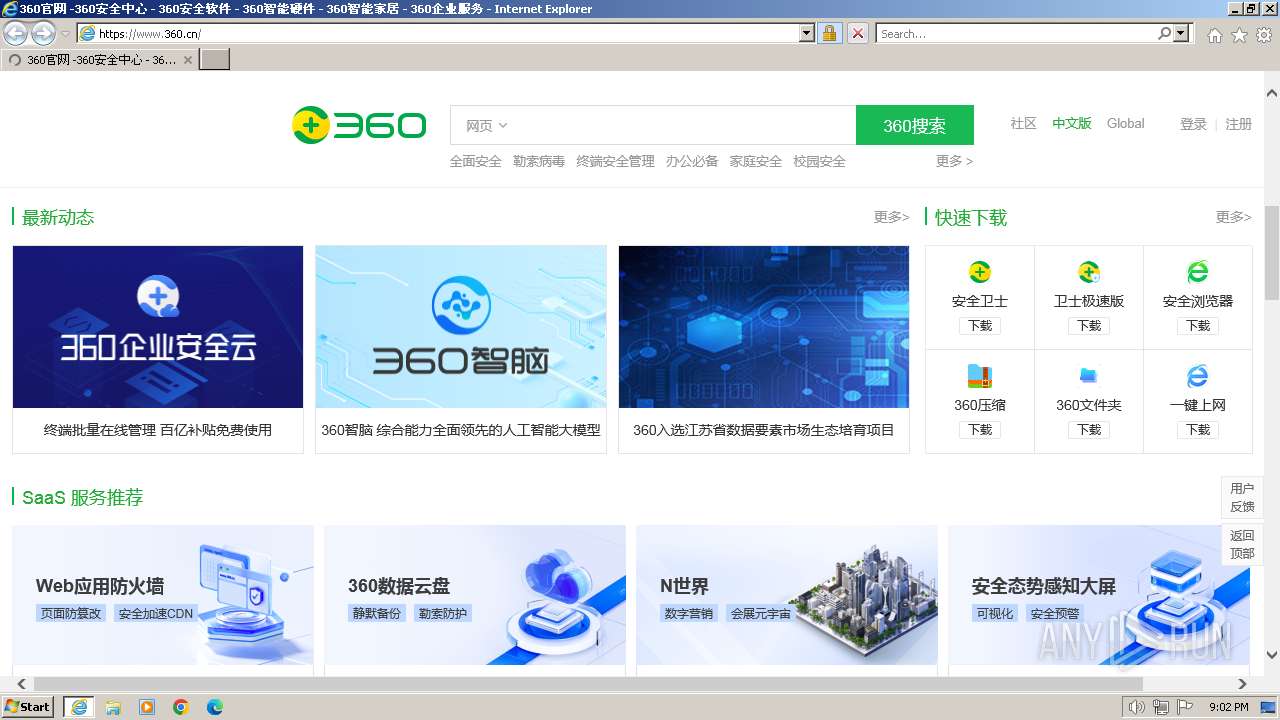Open recent pages dropdown beside Forward button

click(x=65, y=33)
